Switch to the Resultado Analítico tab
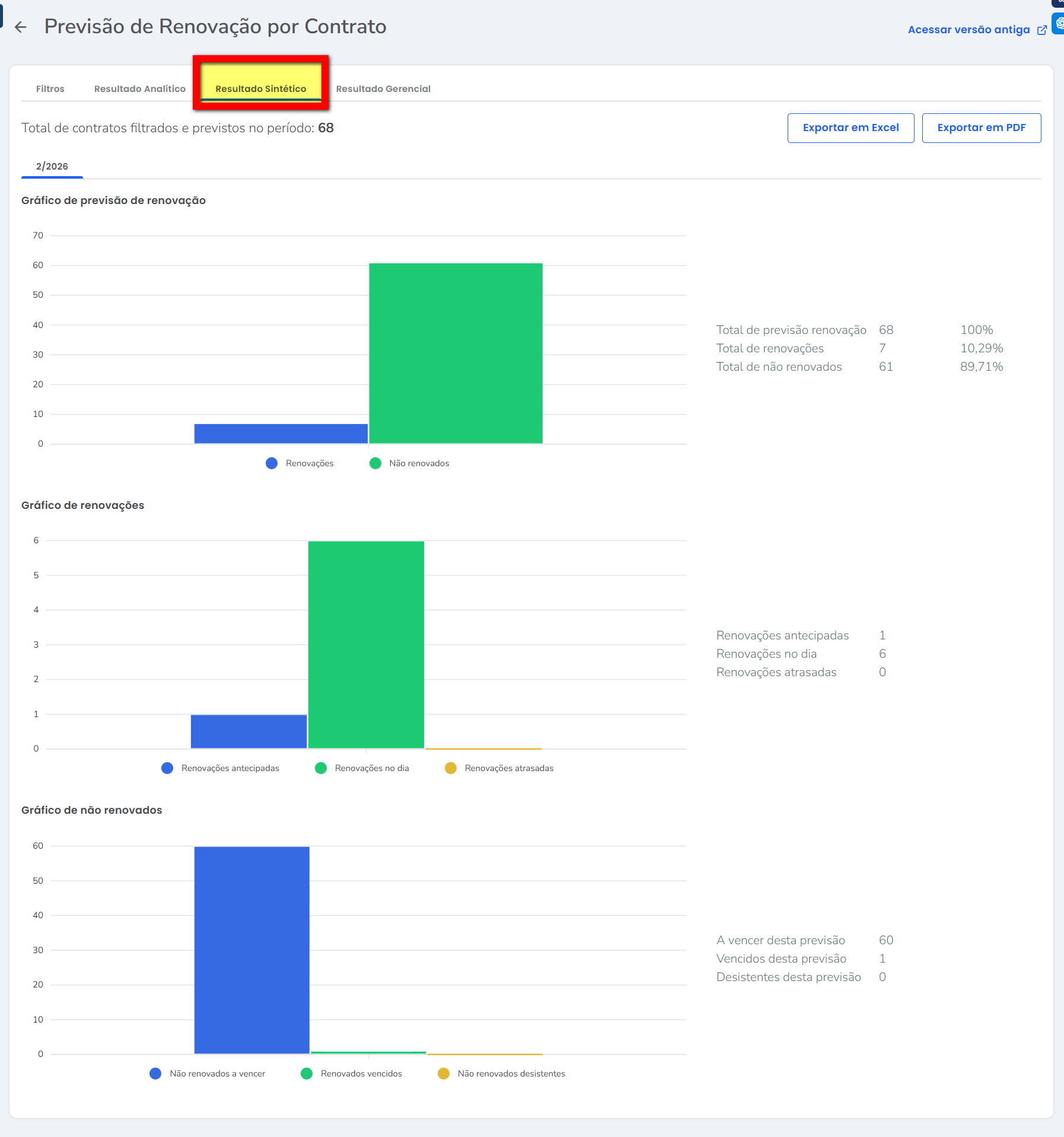1064x1137 pixels. click(x=139, y=89)
